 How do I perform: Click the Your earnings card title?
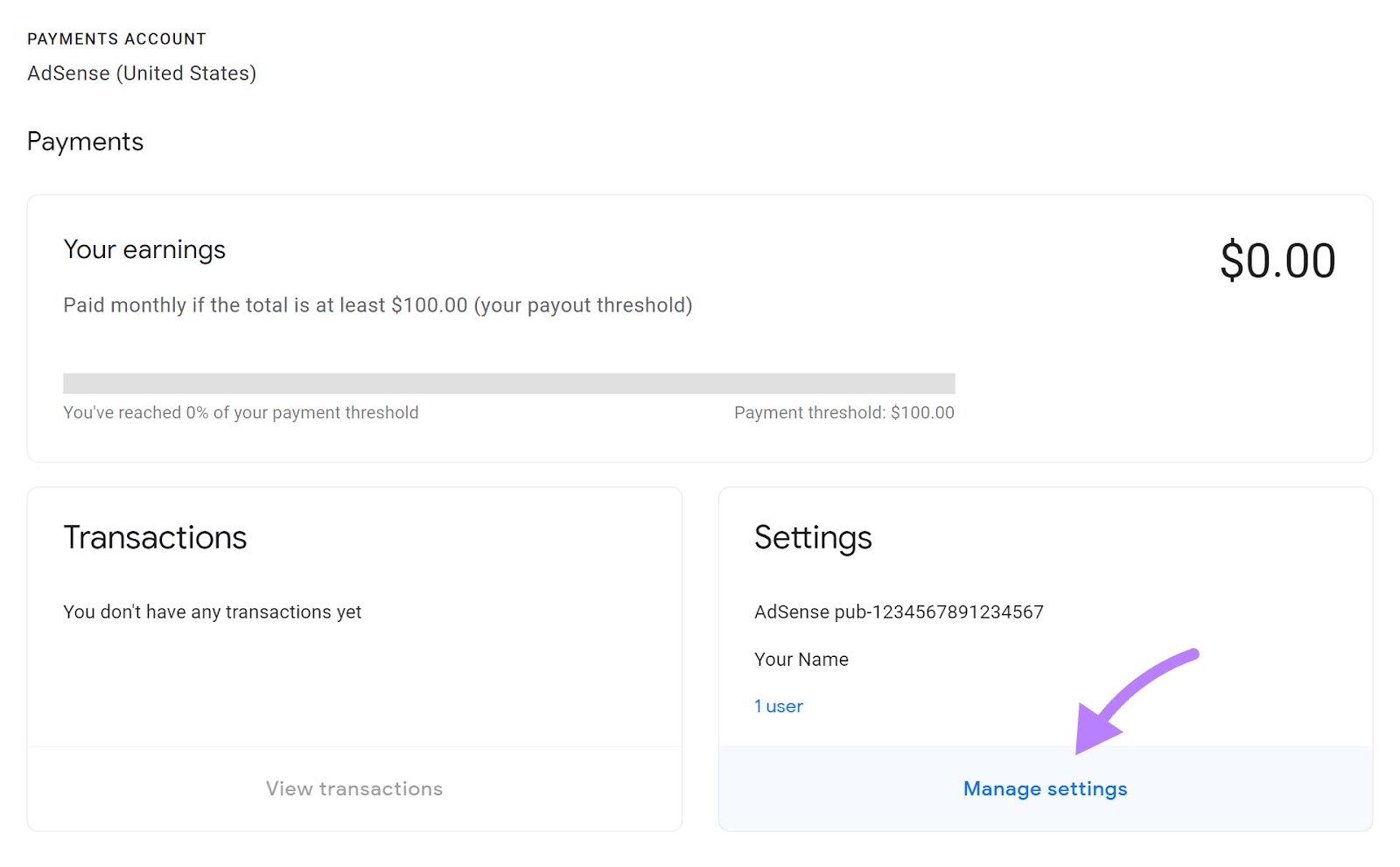pyautogui.click(x=144, y=249)
